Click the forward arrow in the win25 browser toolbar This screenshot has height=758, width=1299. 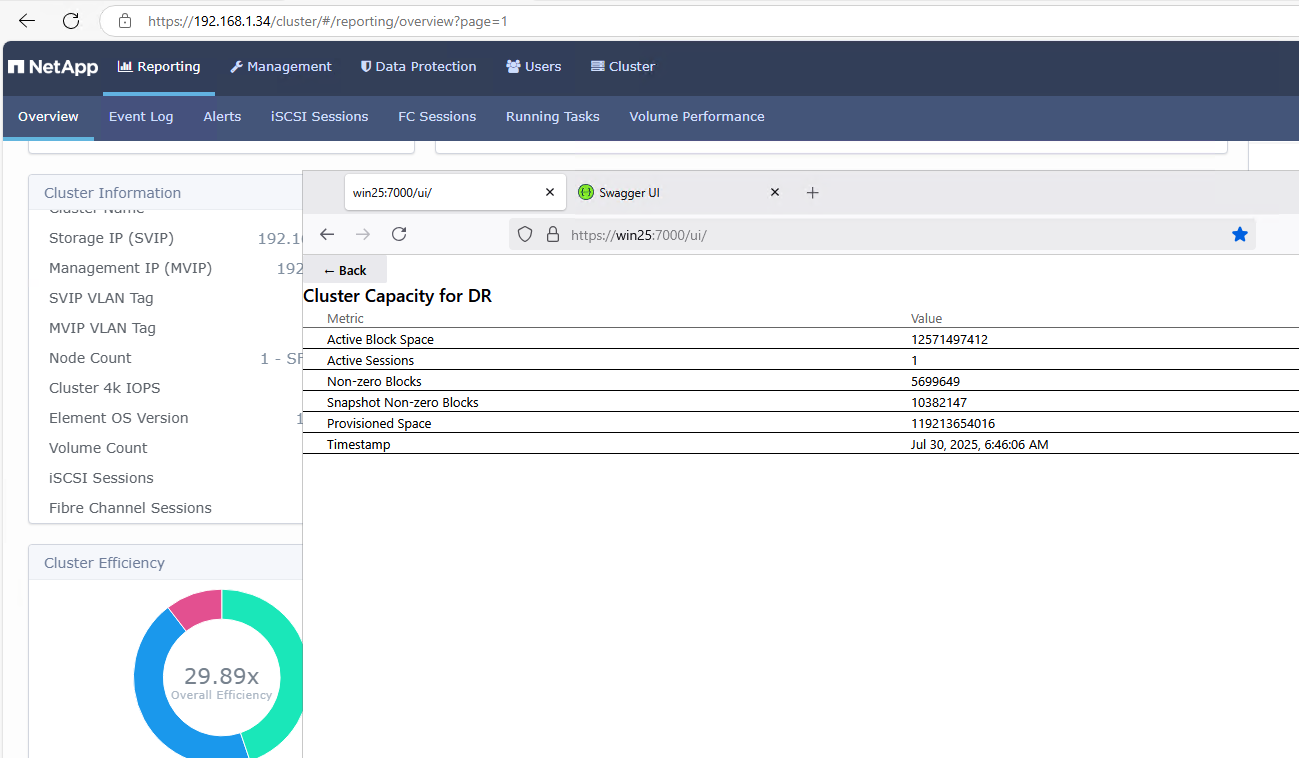click(x=363, y=234)
